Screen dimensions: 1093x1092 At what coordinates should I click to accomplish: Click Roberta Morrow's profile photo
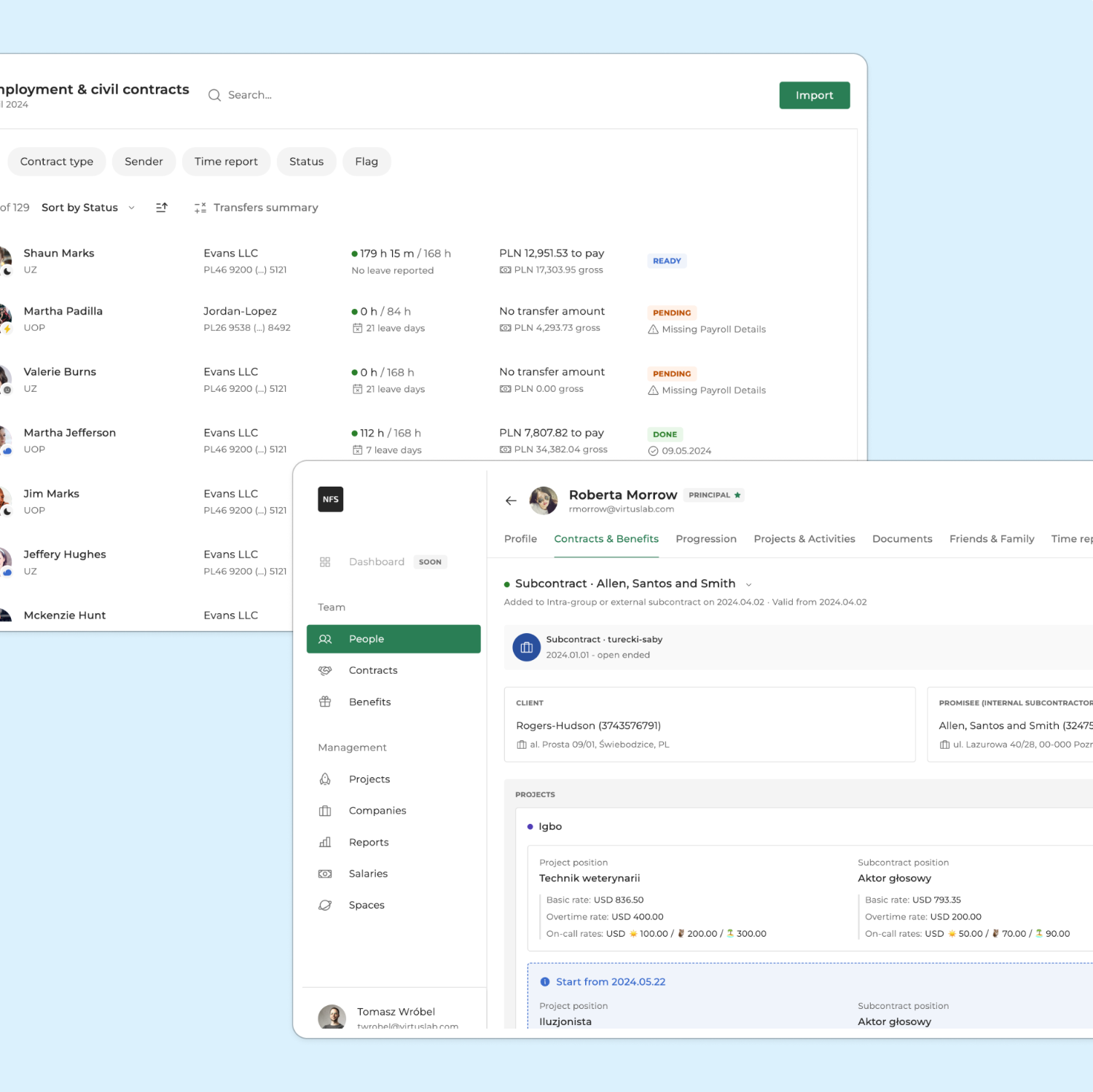(x=543, y=500)
